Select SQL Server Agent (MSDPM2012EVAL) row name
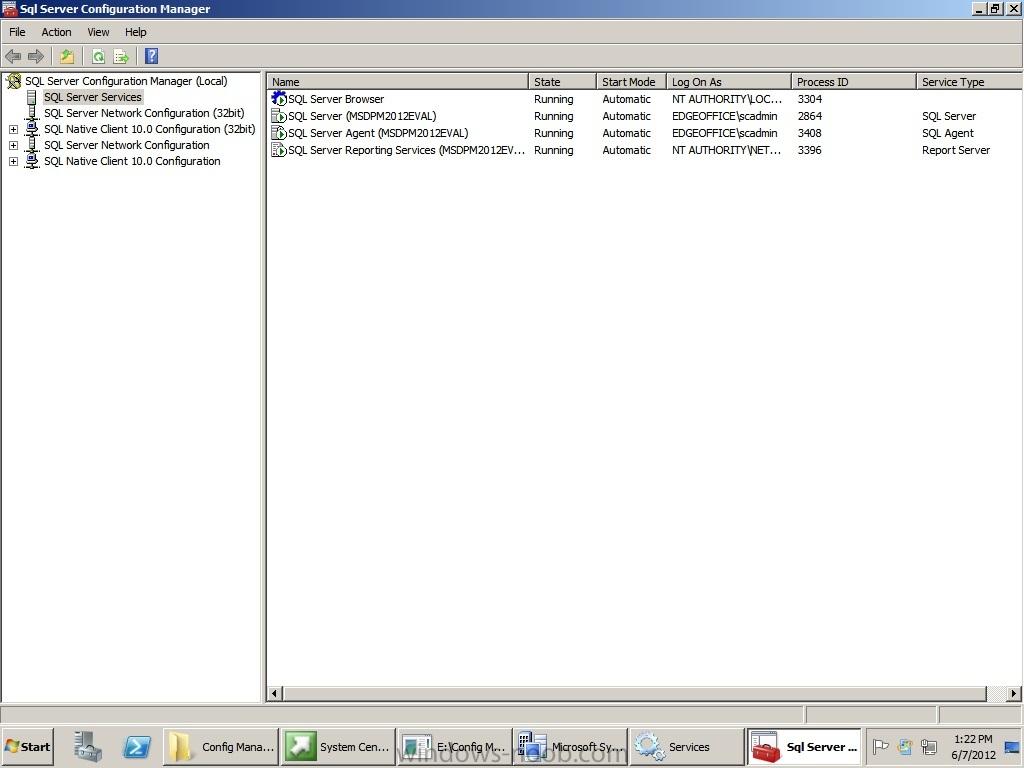Viewport: 1024px width, 768px height. click(378, 133)
